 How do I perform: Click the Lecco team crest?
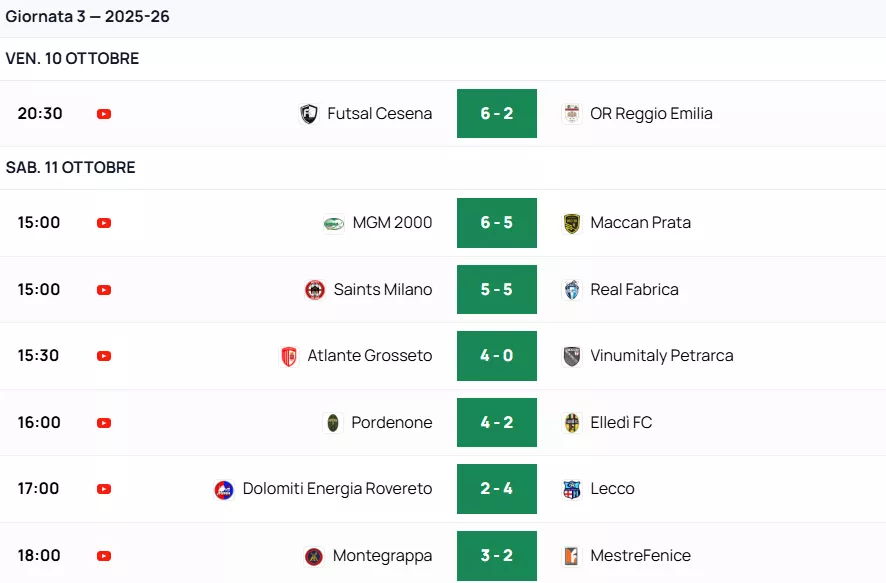(x=572, y=489)
